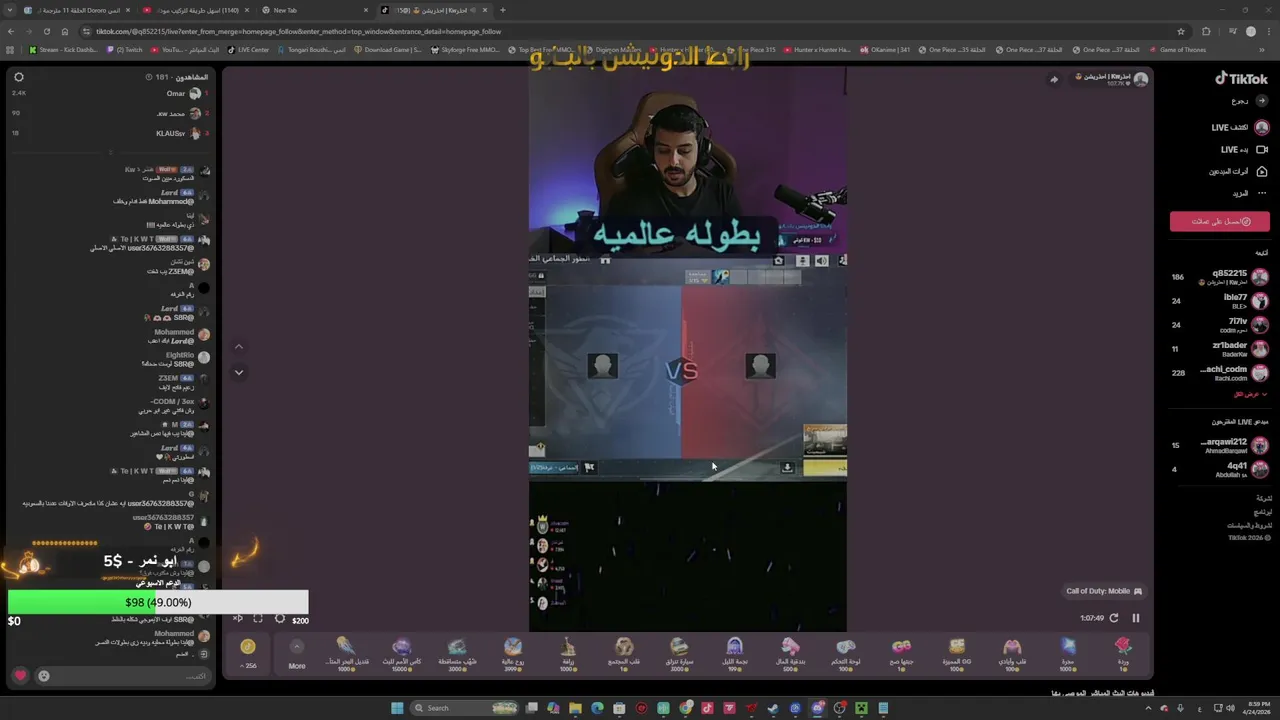This screenshot has width=1280, height=720.
Task: Reload the browser page
Action: [47, 31]
